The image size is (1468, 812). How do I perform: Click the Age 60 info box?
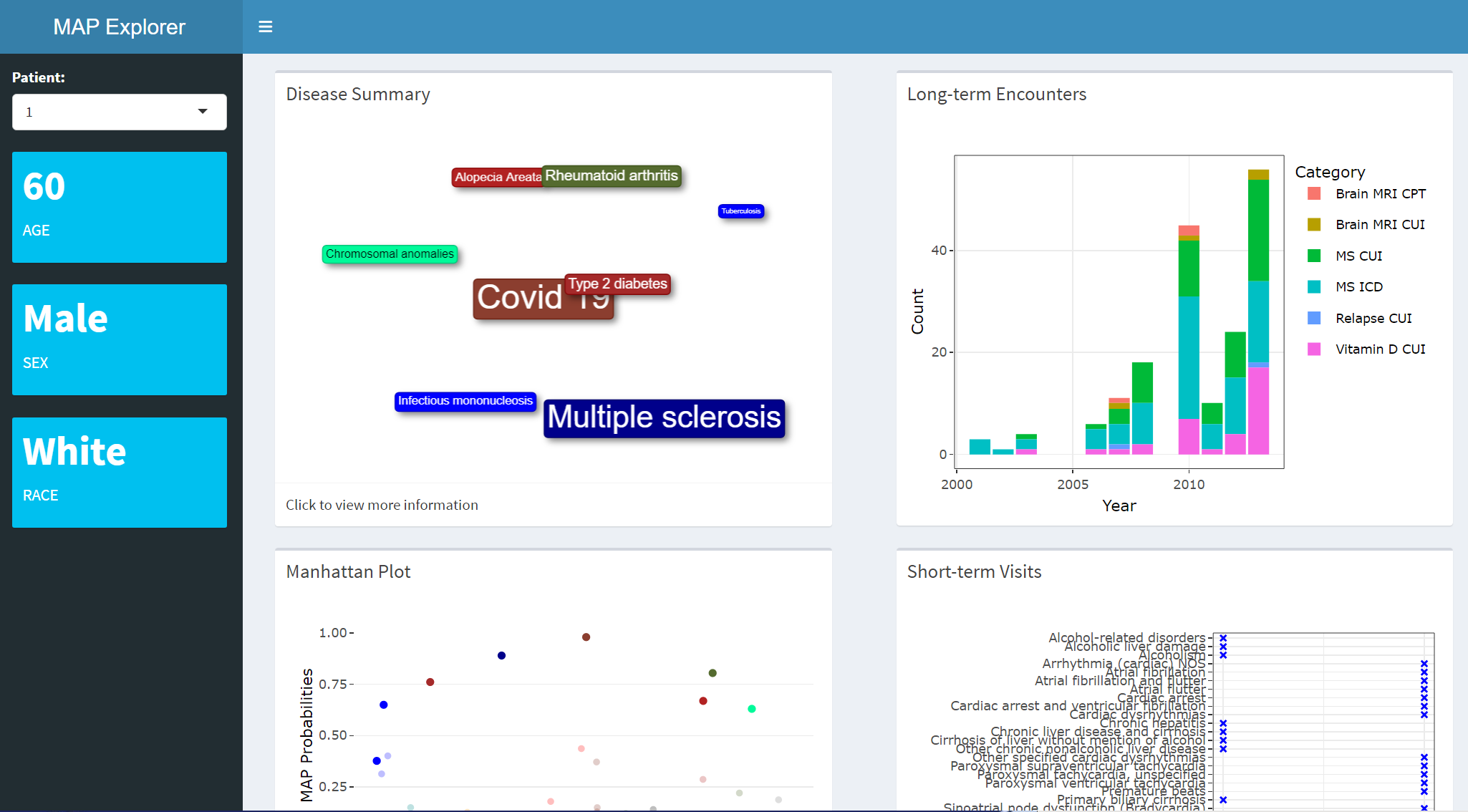[120, 207]
